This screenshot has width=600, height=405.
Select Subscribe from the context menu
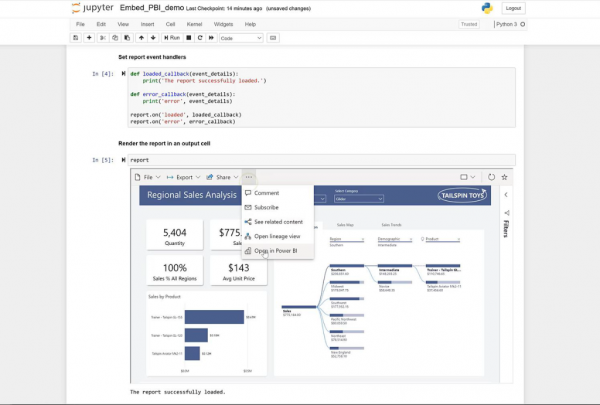click(278, 207)
